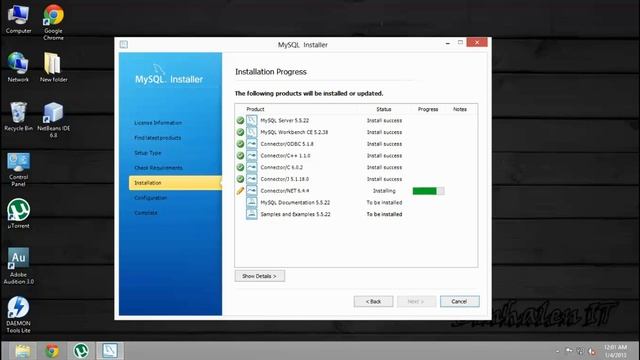Click the green check beside MySQL Workbench
Screen dimensions: 640x360
coord(240,132)
